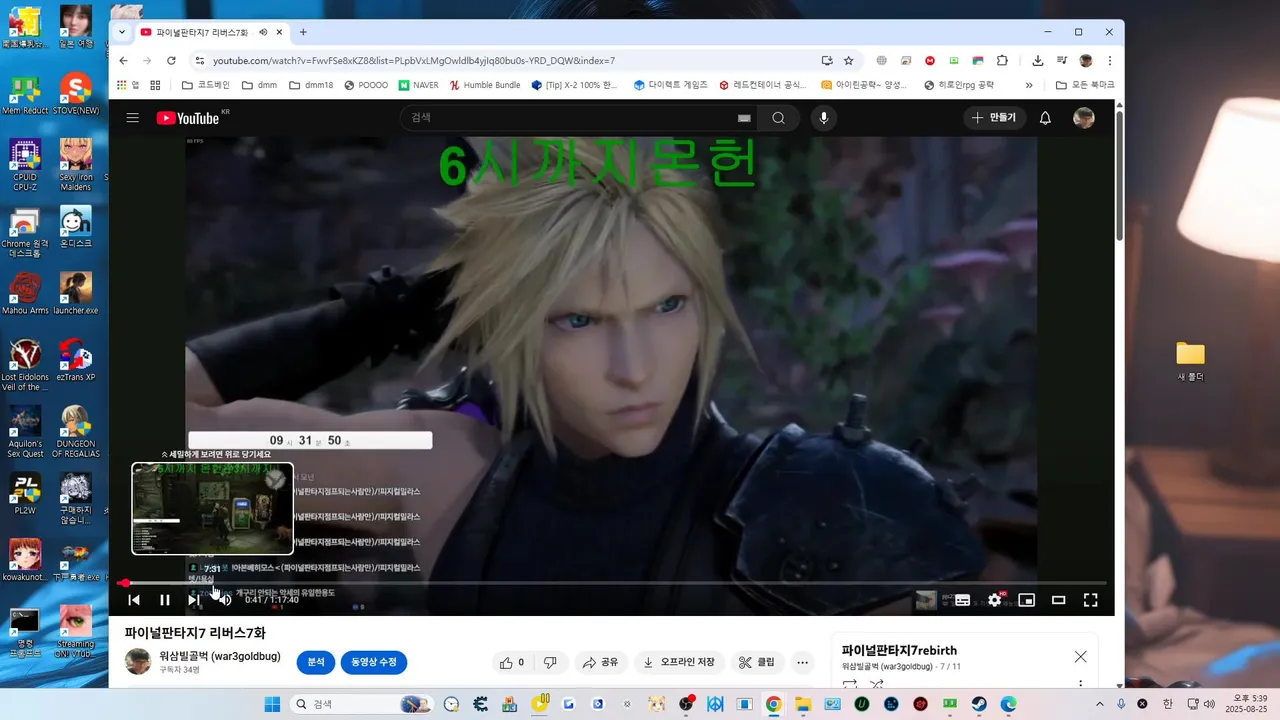Click the 클립 clip button

pos(757,662)
